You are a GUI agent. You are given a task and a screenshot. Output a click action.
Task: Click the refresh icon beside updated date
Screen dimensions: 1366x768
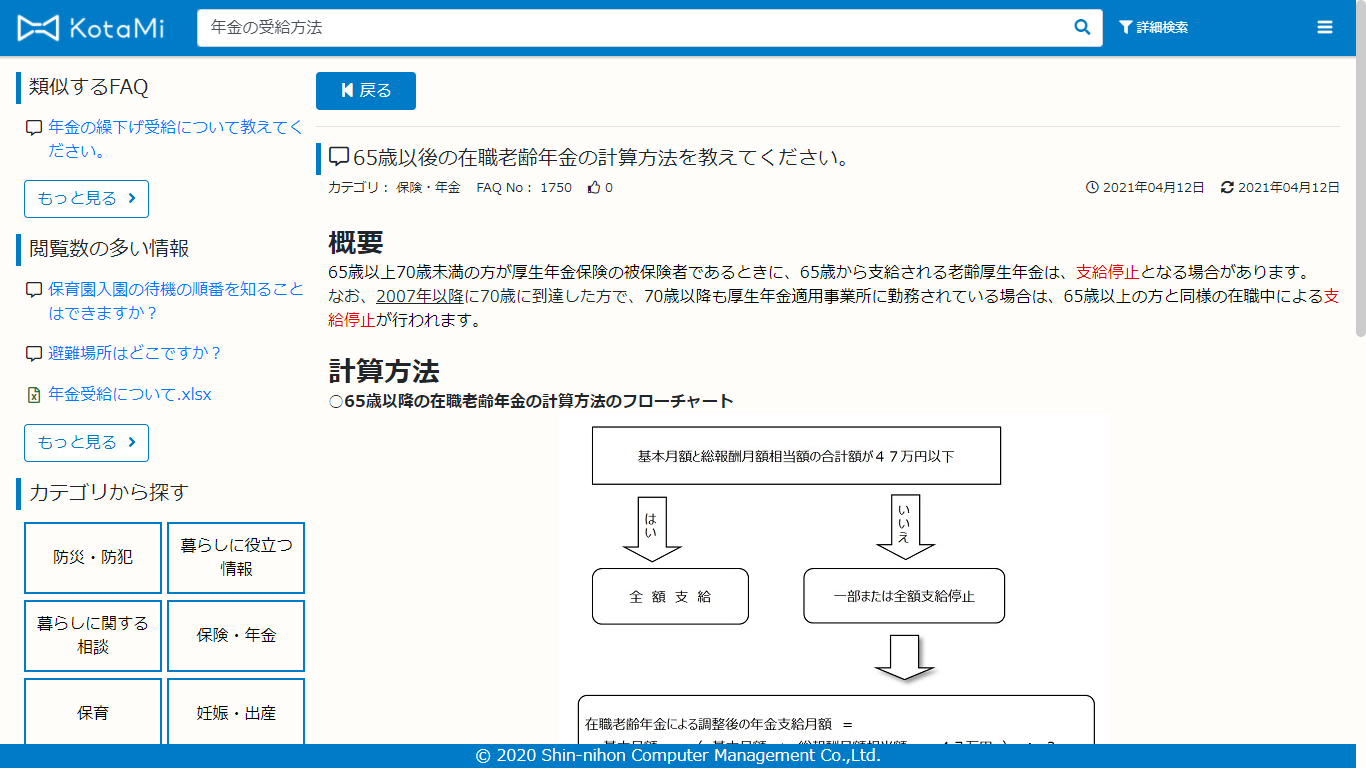click(1227, 188)
